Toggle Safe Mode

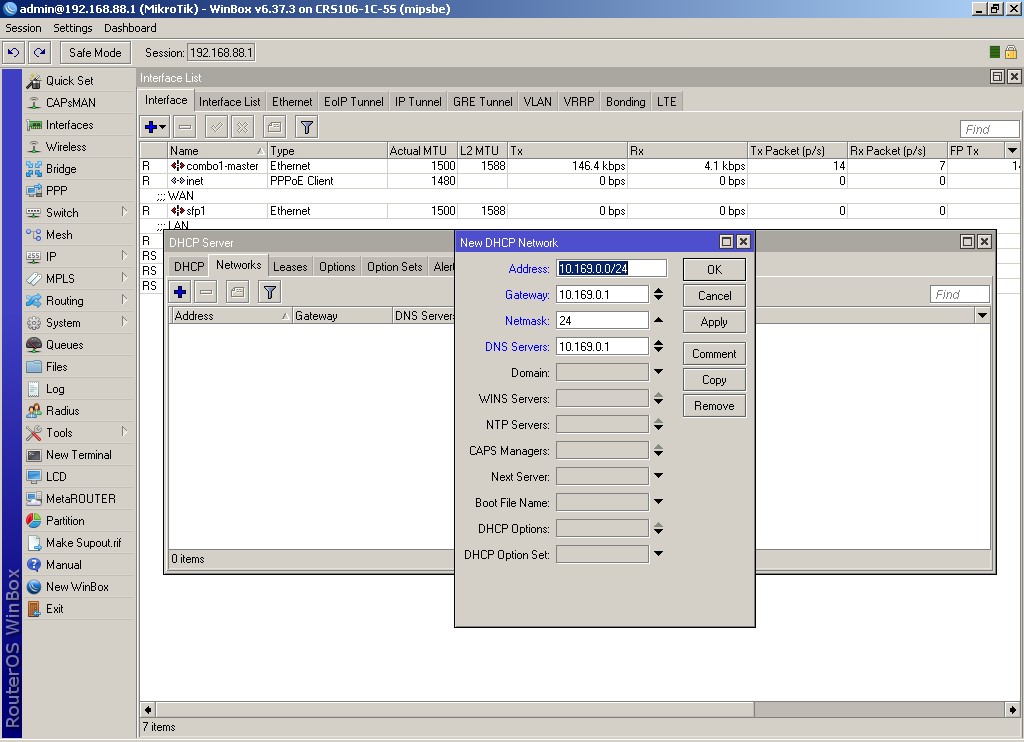95,53
